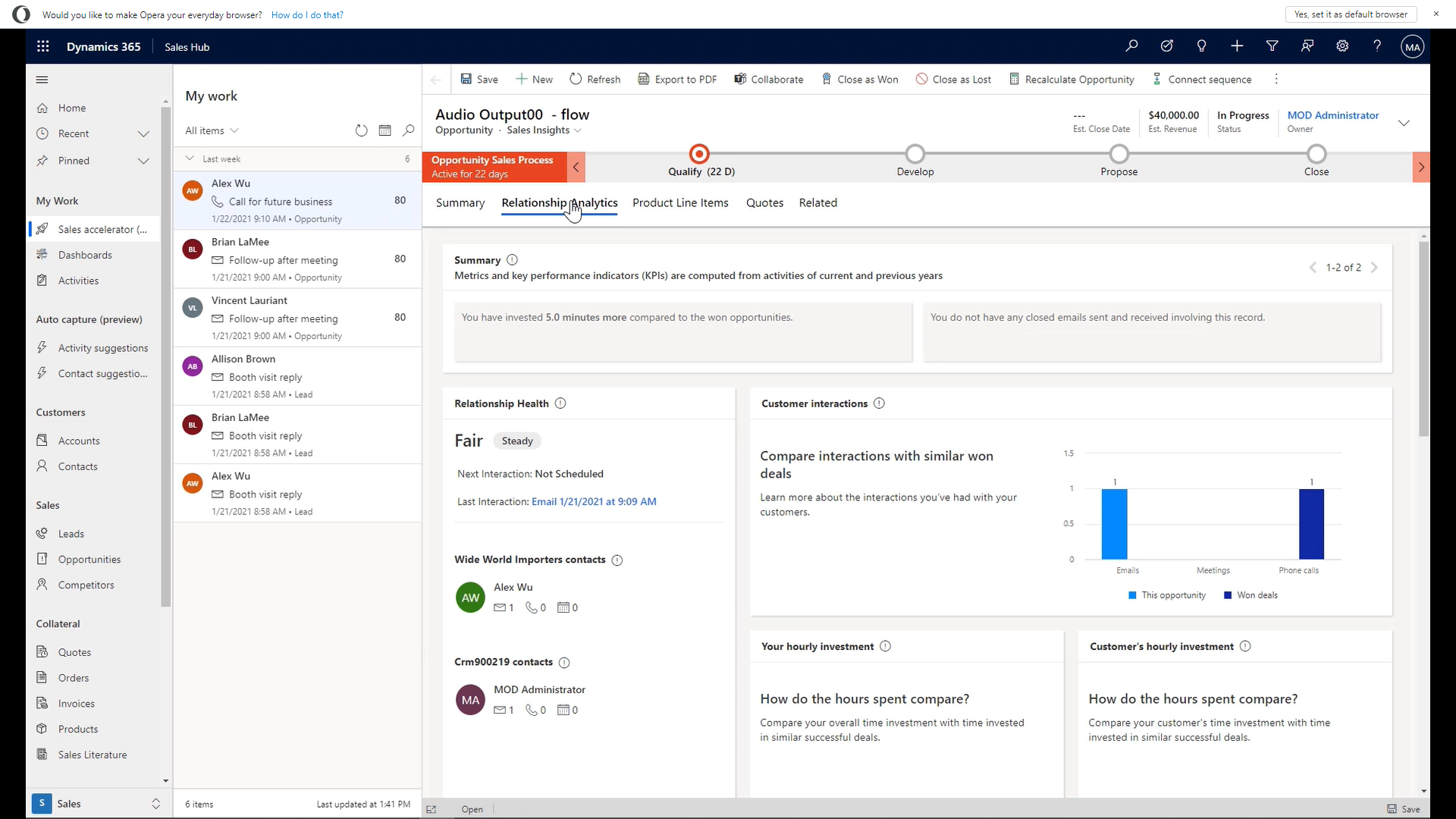Show Crm900219 contacts info icon
Viewport: 1456px width, 819px height.
(564, 663)
